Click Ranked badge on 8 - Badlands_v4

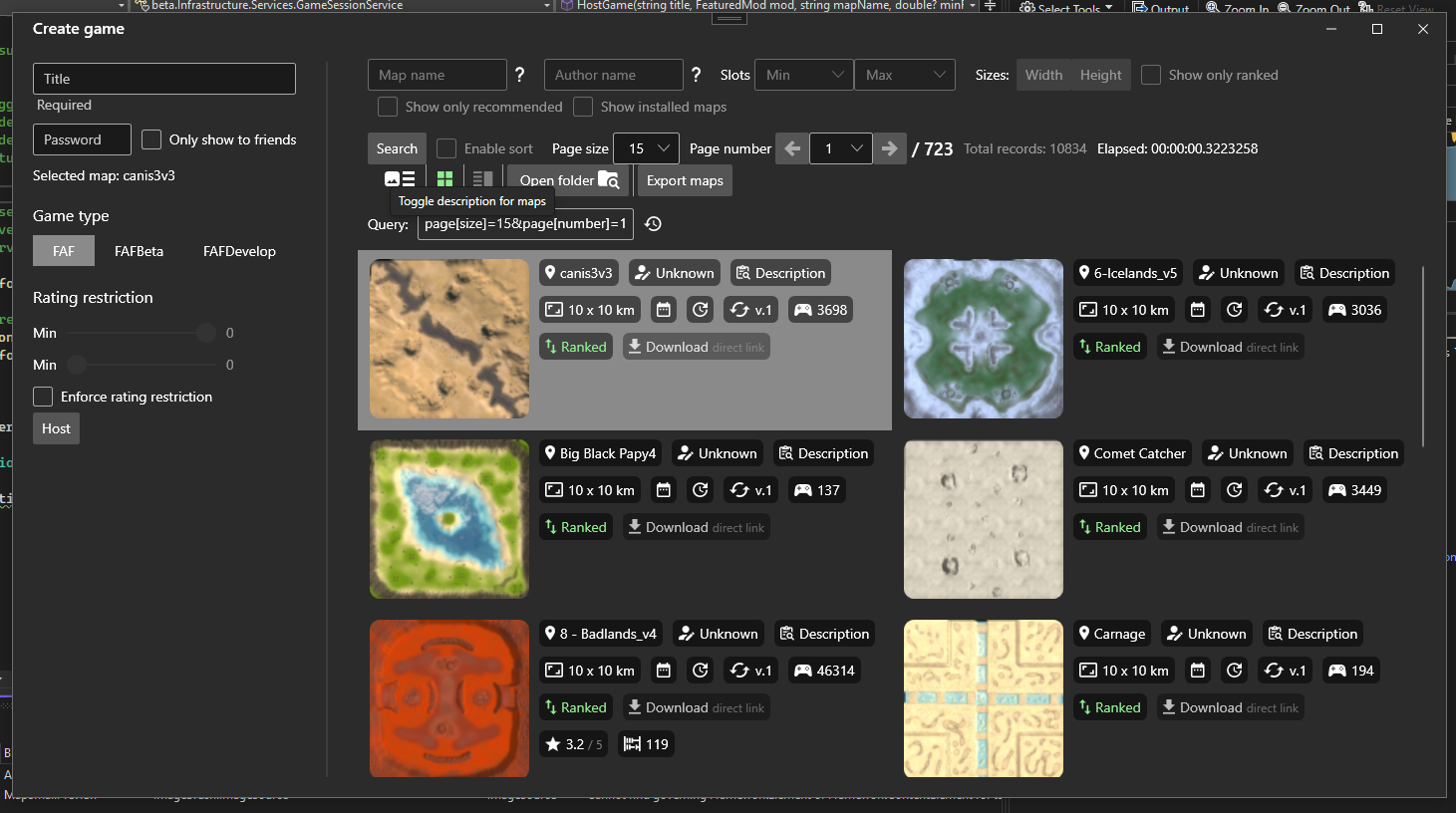(575, 707)
